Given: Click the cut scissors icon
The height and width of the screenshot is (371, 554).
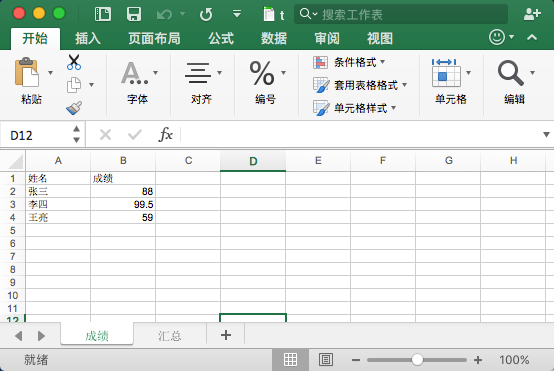Looking at the screenshot, I should coord(74,62).
